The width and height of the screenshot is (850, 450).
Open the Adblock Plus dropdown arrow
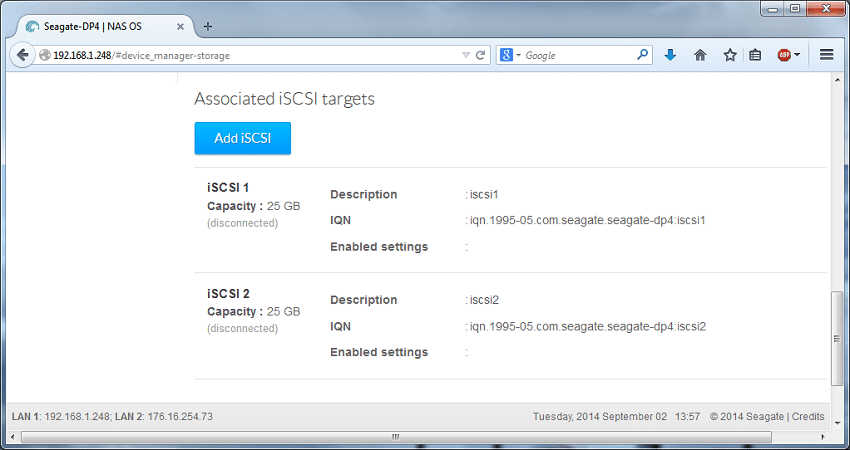(x=797, y=55)
